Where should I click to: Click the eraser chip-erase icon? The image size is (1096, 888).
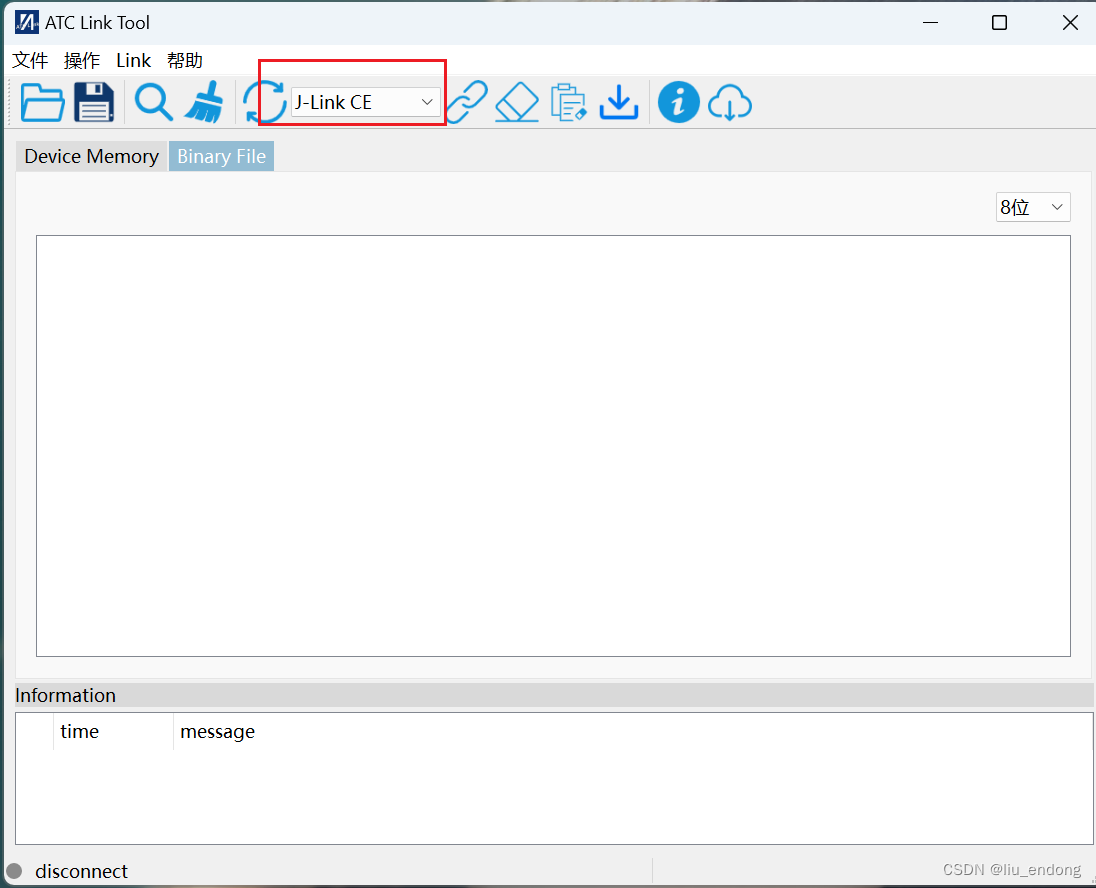point(517,101)
